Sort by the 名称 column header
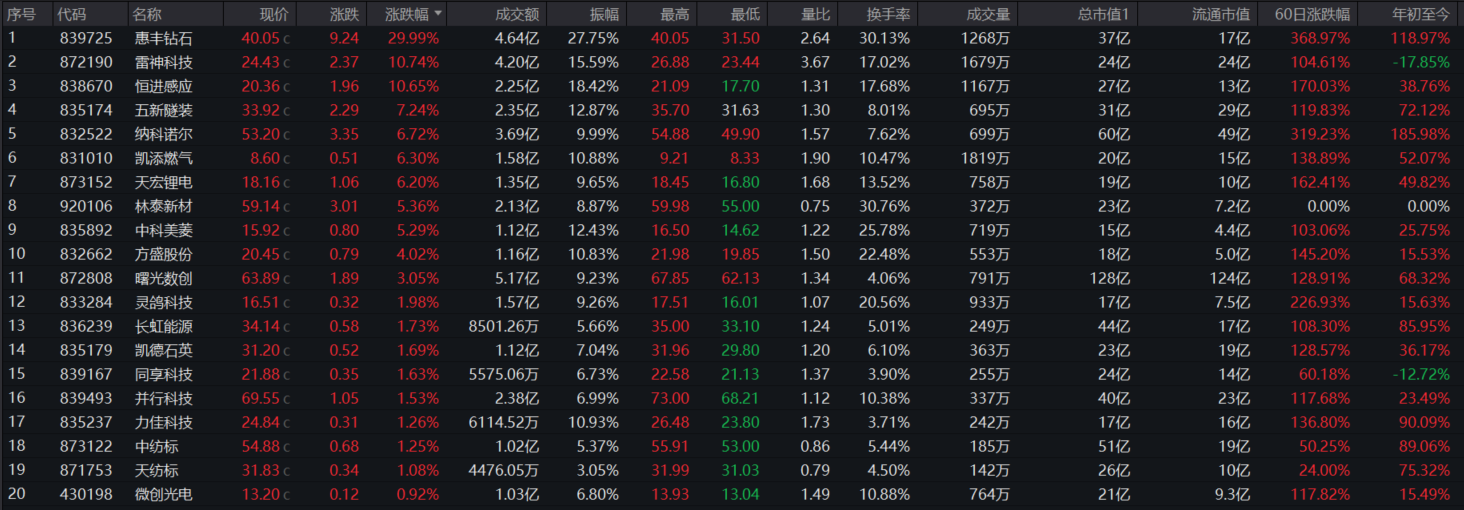 point(148,14)
